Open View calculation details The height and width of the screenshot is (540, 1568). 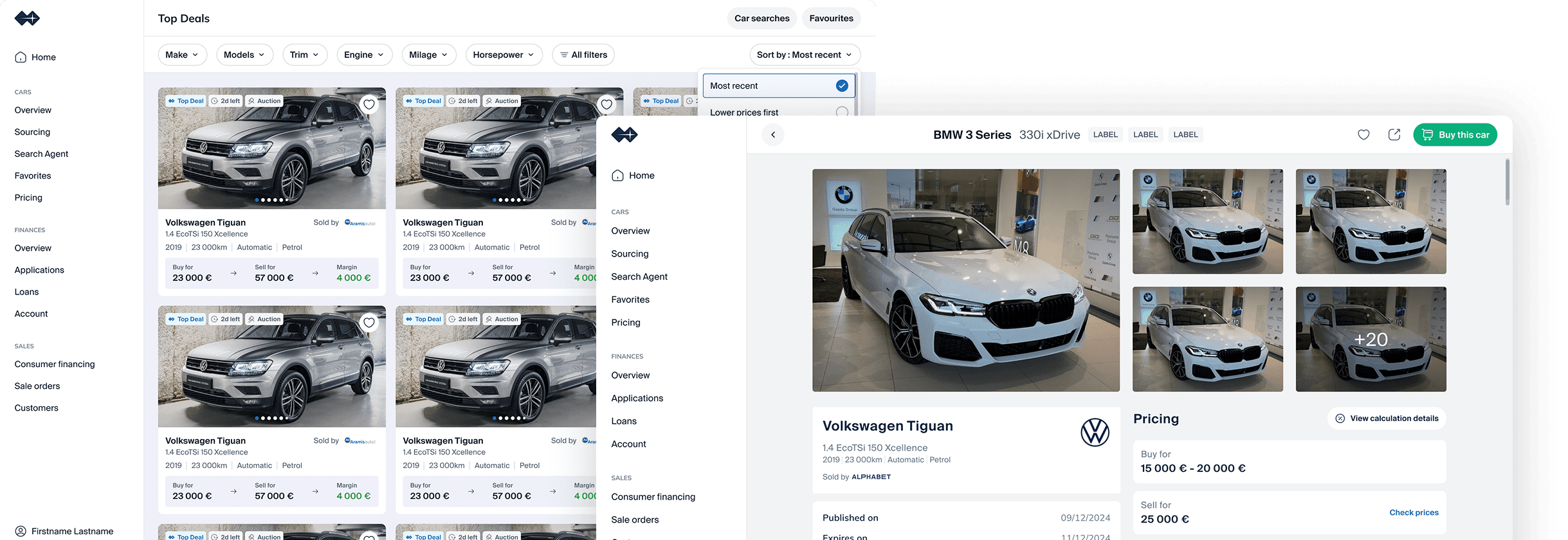click(x=1387, y=419)
